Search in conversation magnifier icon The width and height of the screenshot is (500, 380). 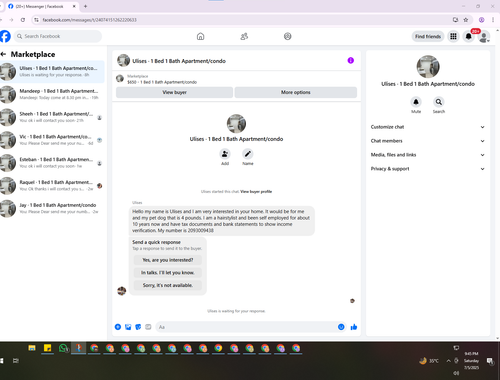439,102
